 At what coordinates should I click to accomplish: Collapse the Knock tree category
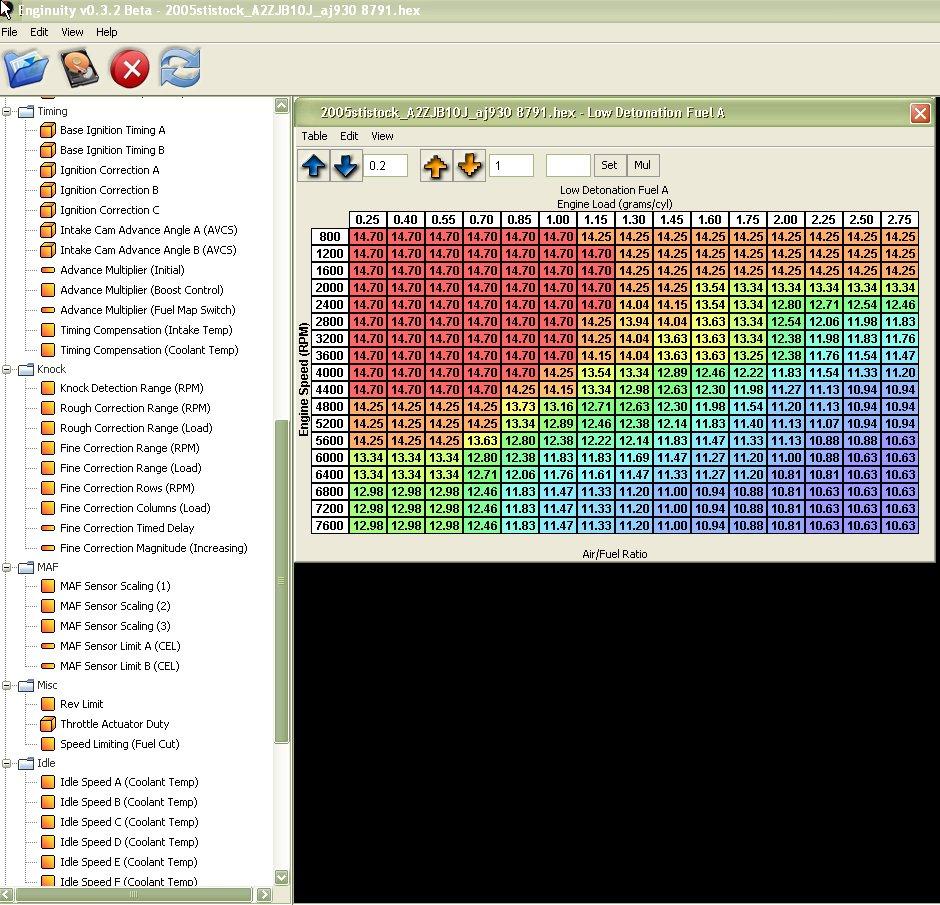click(6, 369)
